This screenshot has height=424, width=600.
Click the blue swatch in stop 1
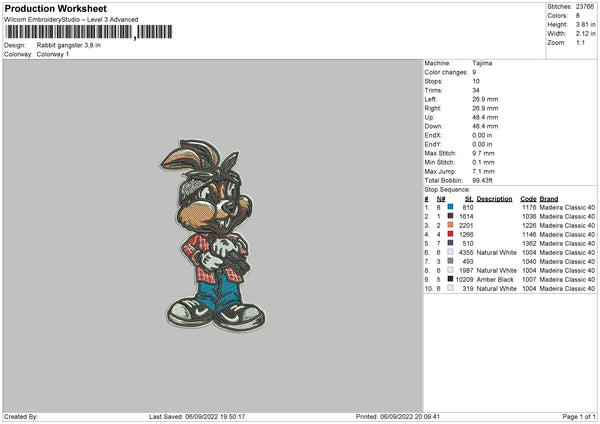(x=450, y=207)
